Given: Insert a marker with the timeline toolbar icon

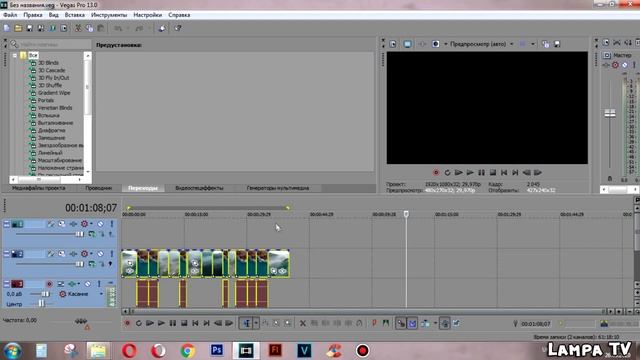Looking at the screenshot, I should (374, 323).
